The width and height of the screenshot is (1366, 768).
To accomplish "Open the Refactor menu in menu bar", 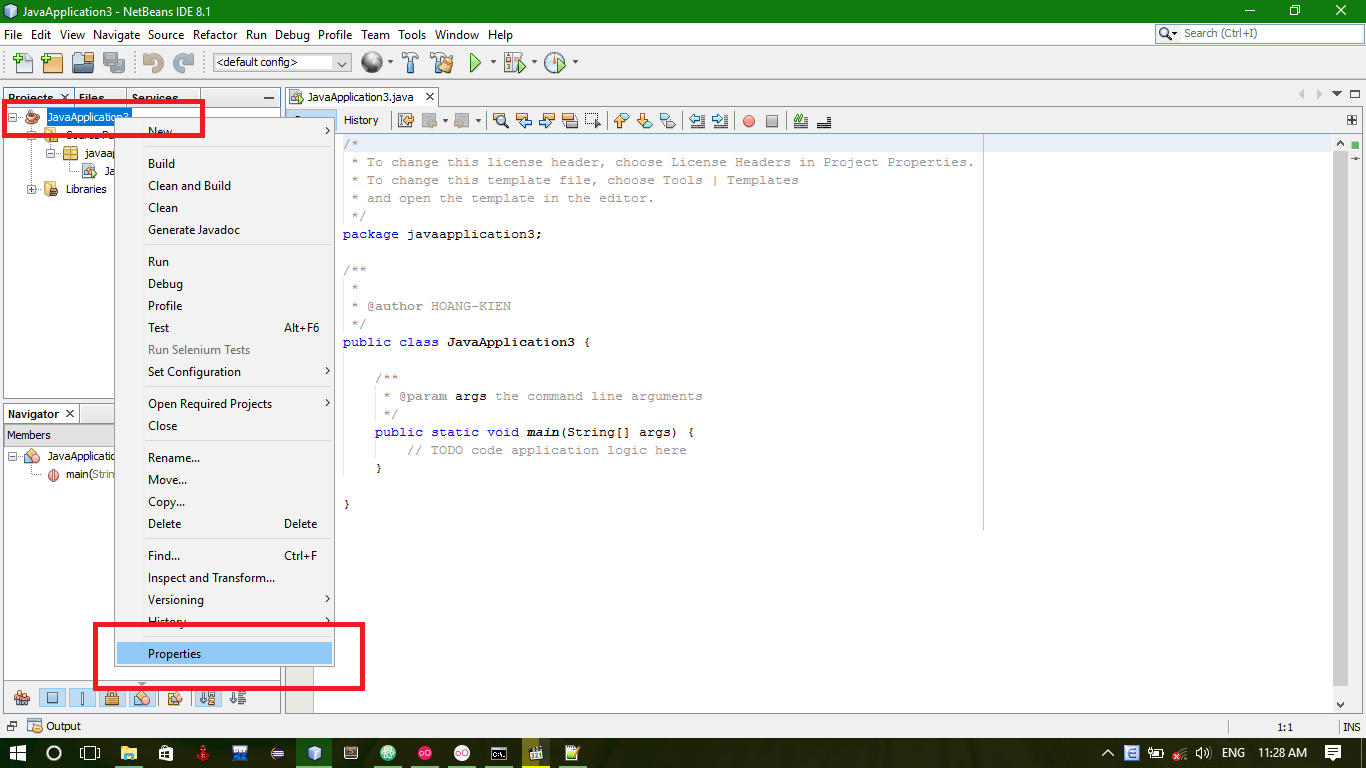I will pos(215,34).
